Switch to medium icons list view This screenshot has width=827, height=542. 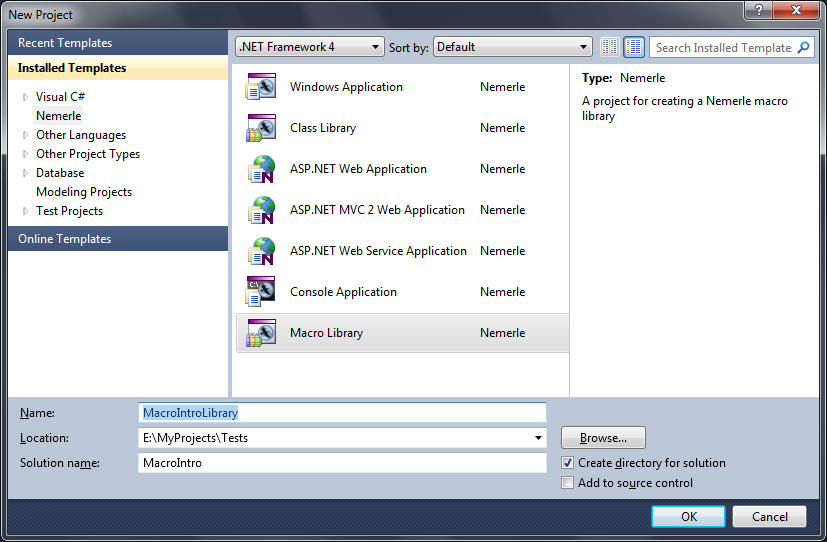634,47
